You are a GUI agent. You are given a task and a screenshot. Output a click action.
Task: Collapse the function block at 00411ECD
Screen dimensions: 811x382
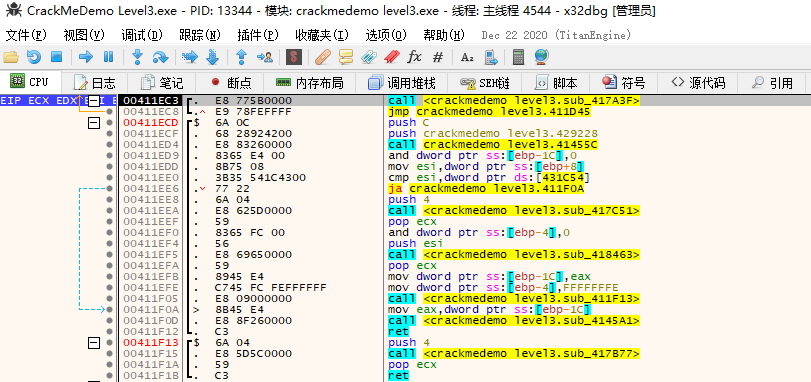[x=94, y=123]
